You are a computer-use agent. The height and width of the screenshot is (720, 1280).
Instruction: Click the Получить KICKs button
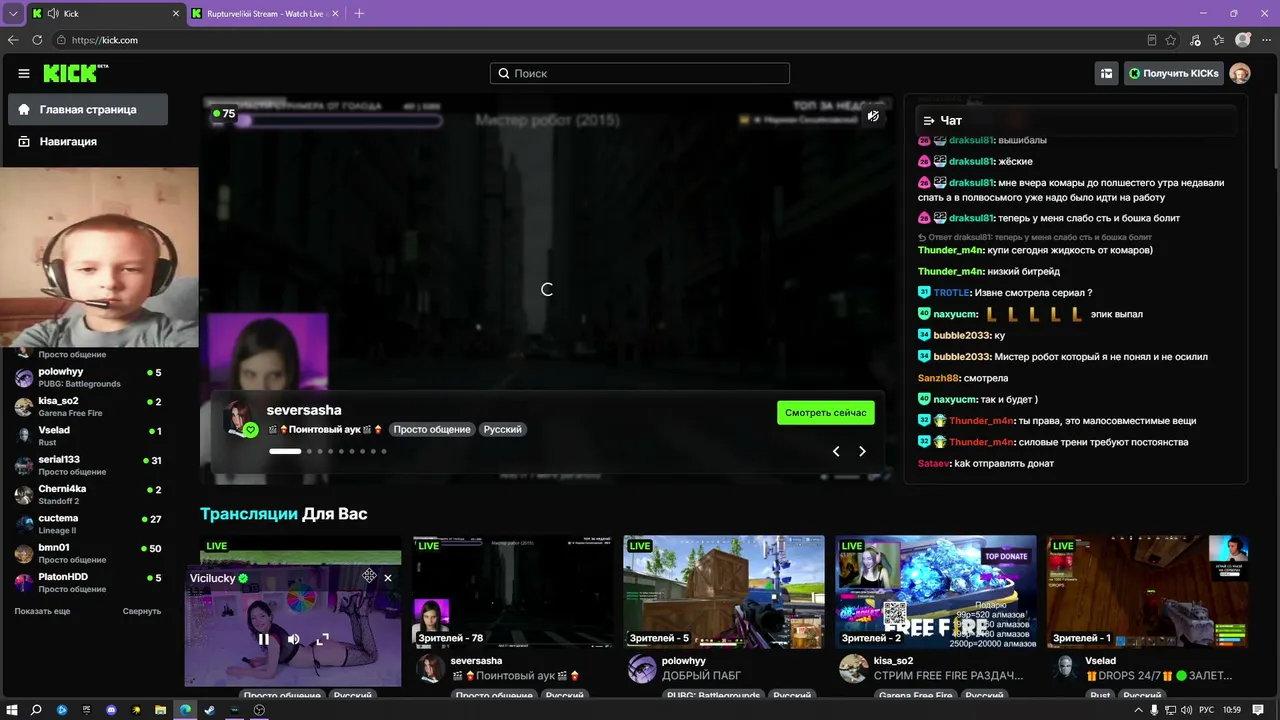pos(1174,73)
